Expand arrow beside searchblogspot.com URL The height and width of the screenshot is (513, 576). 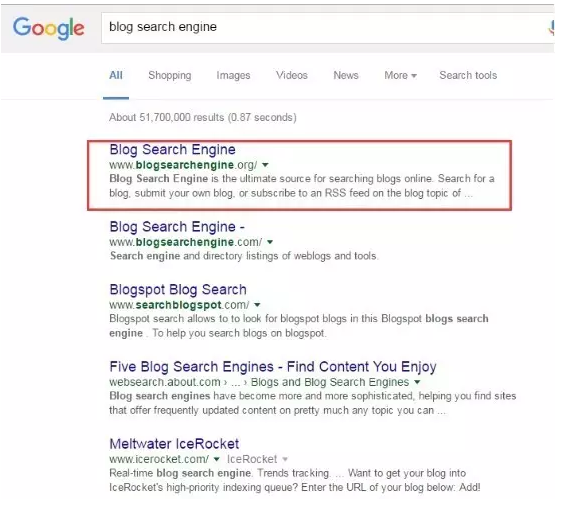pyautogui.click(x=257, y=305)
